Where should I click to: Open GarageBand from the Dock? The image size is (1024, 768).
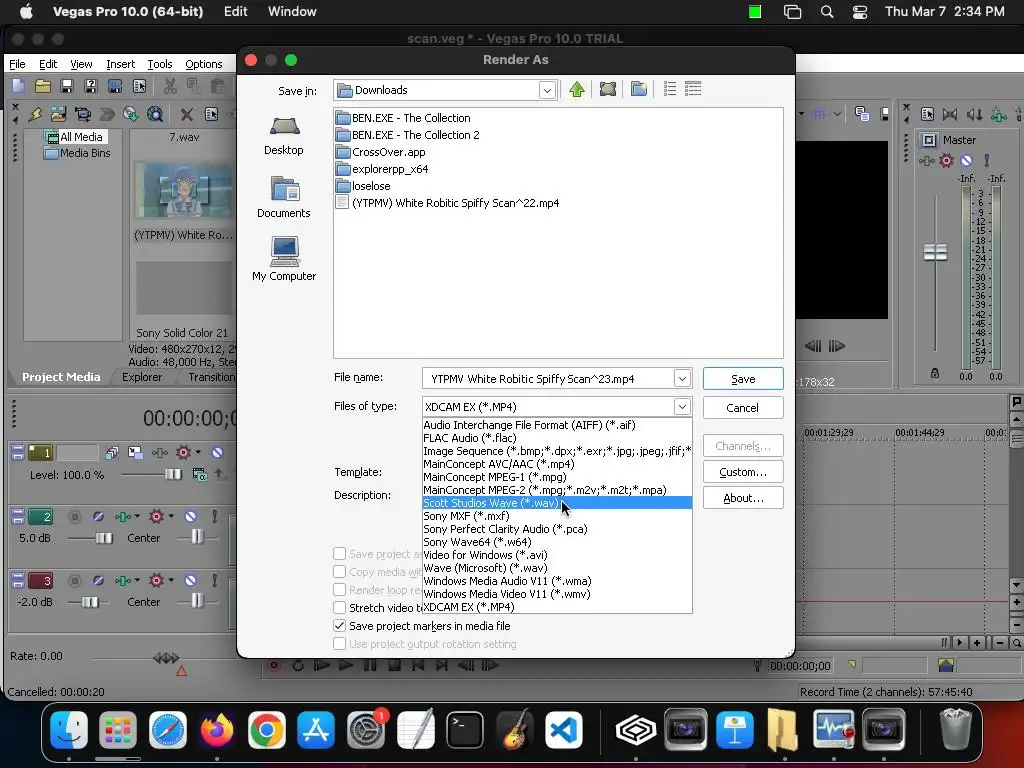(x=514, y=729)
